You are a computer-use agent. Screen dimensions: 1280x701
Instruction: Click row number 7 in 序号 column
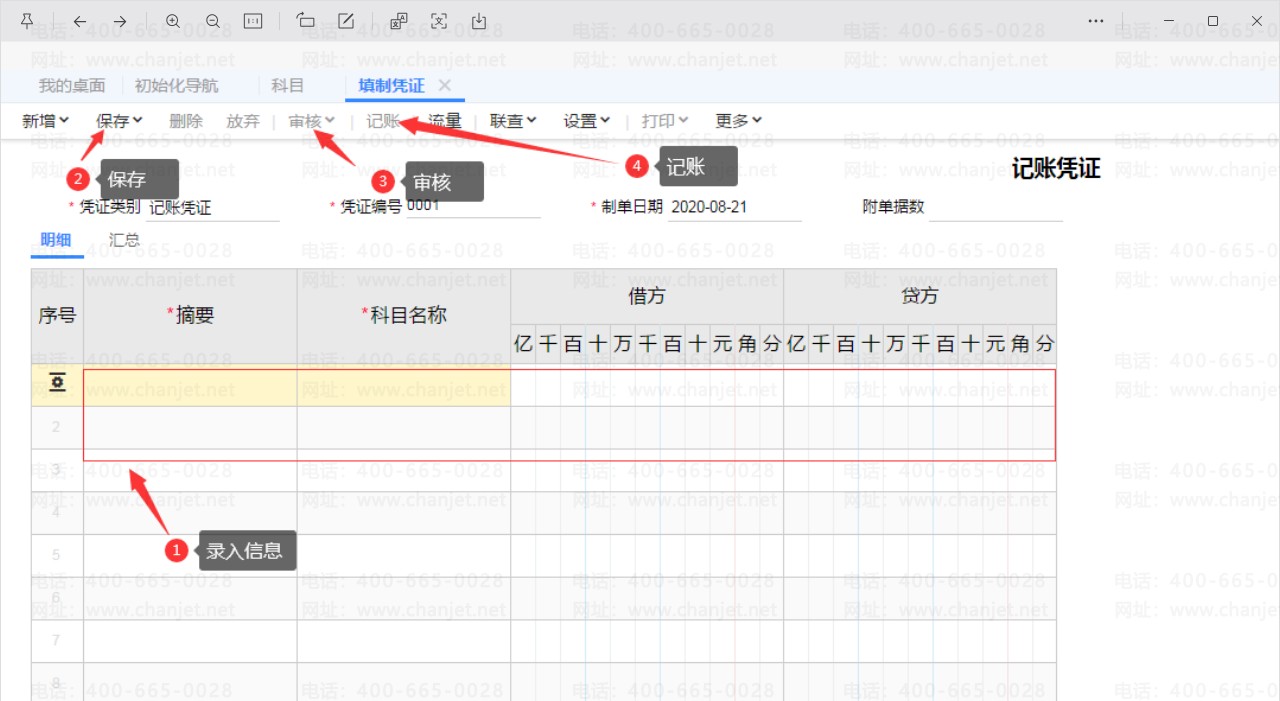(x=57, y=640)
